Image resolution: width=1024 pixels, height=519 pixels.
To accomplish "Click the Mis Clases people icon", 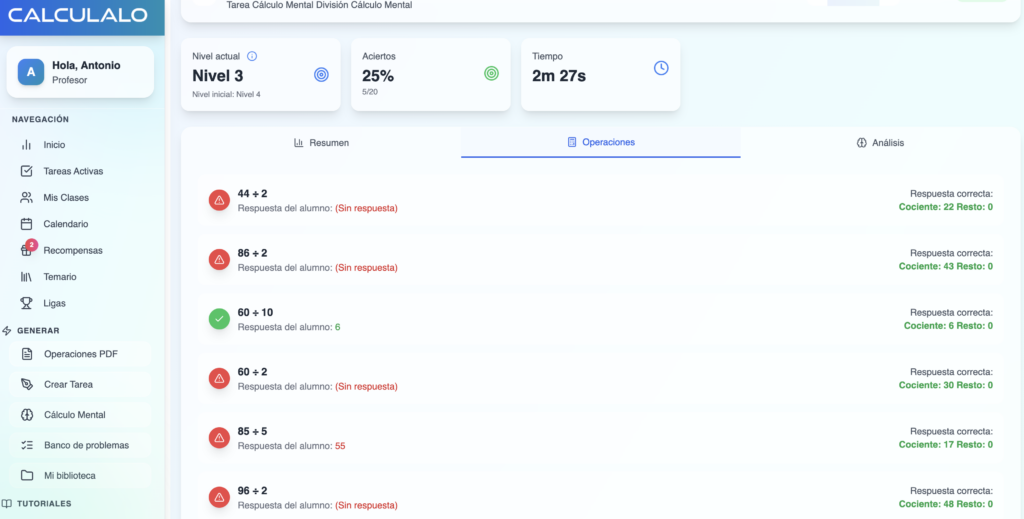I will click(27, 197).
